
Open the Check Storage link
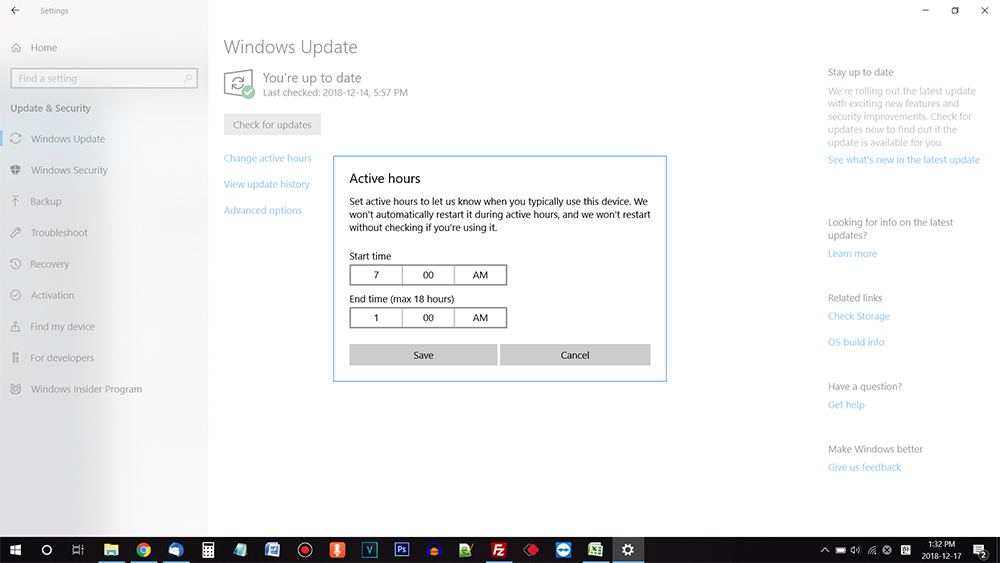point(858,316)
